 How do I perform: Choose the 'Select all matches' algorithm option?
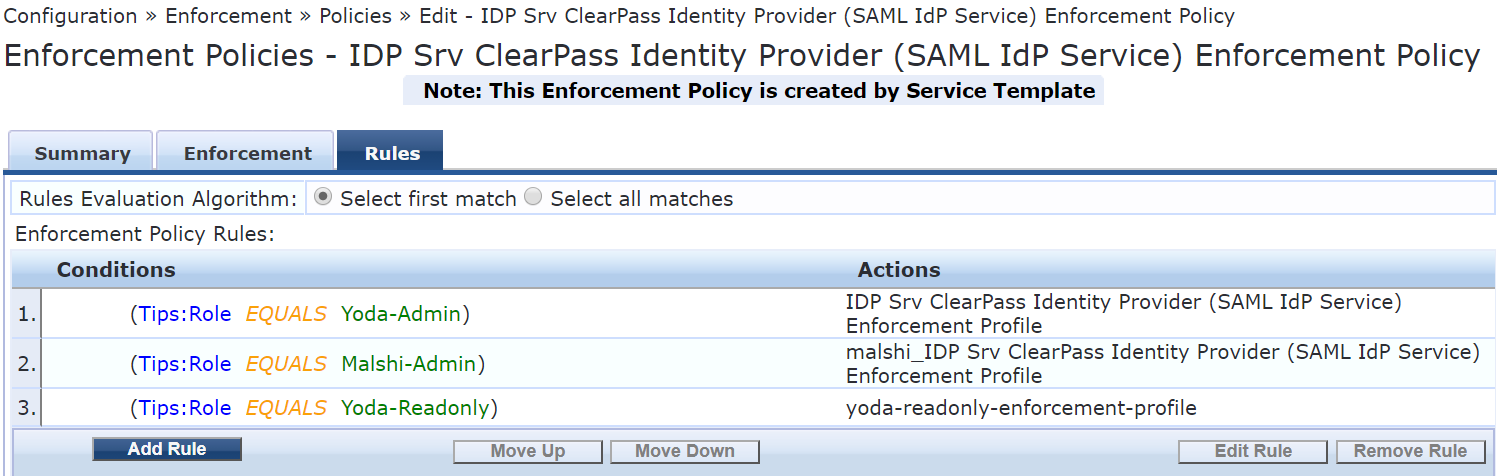click(x=533, y=198)
